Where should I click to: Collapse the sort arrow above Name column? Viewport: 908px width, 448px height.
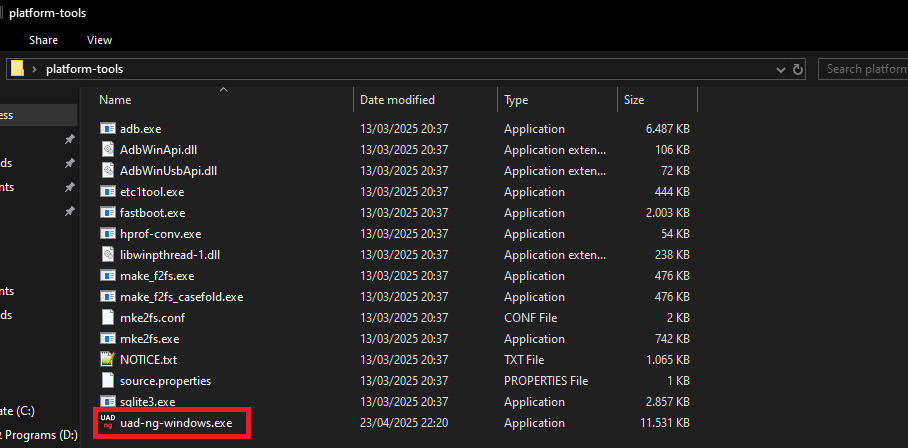click(223, 90)
